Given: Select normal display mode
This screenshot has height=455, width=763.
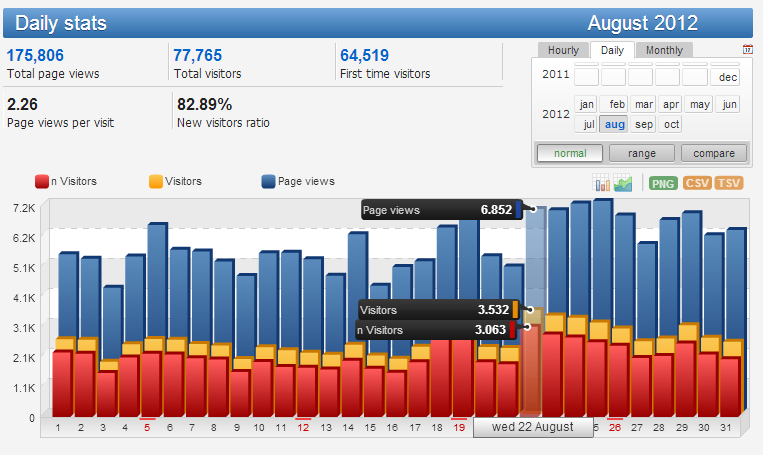Looking at the screenshot, I should [570, 153].
